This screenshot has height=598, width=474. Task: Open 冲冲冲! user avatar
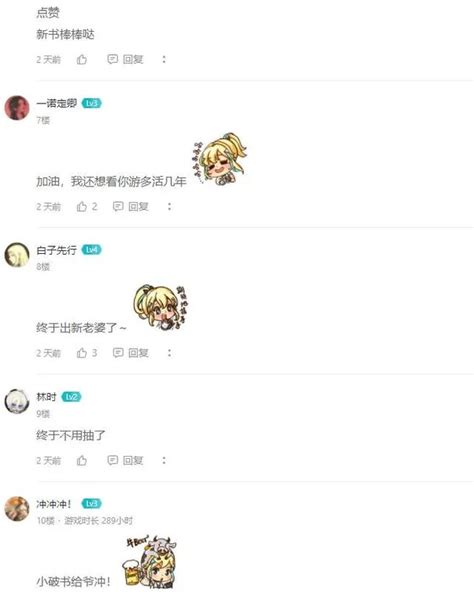click(17, 509)
